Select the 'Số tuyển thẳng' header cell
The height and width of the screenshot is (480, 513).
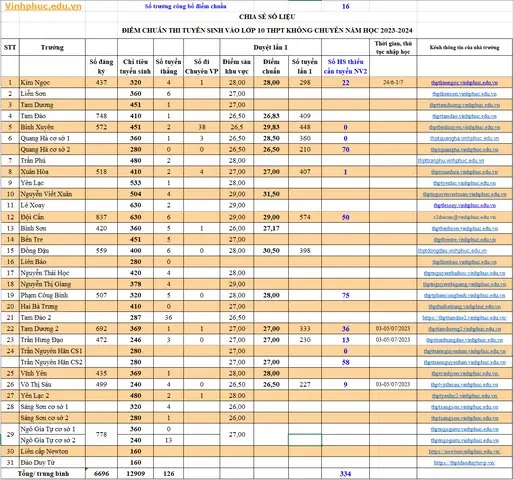(x=168, y=66)
